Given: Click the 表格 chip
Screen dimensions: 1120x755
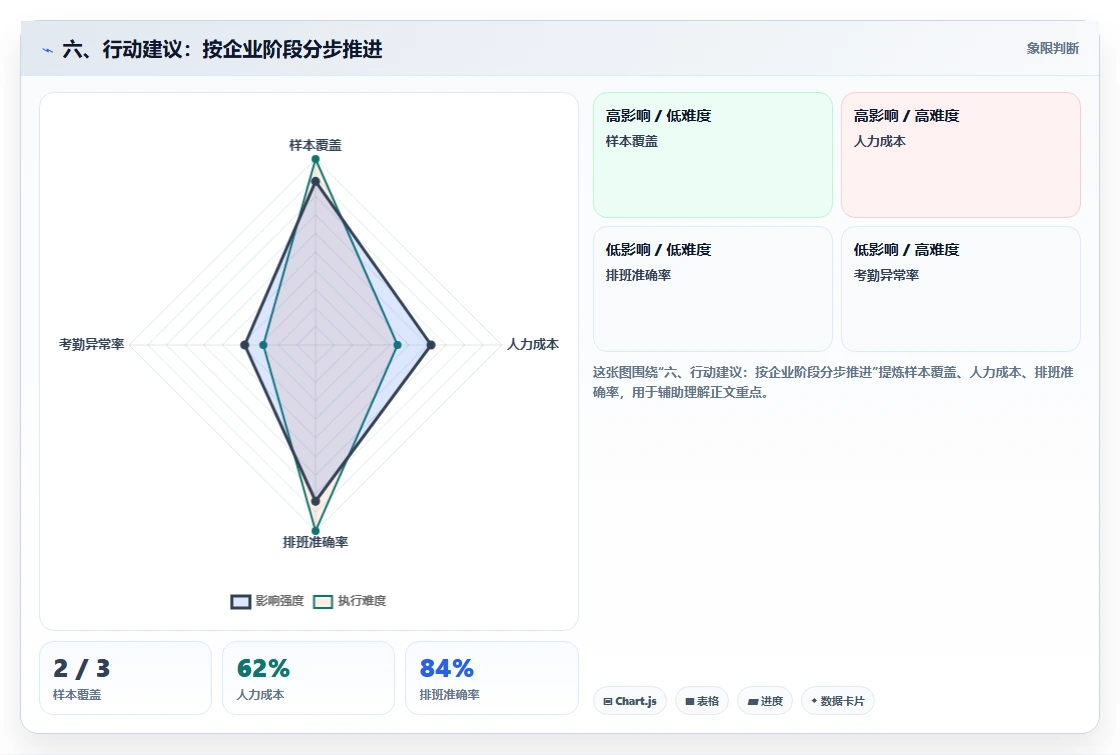Looking at the screenshot, I should tap(702, 701).
